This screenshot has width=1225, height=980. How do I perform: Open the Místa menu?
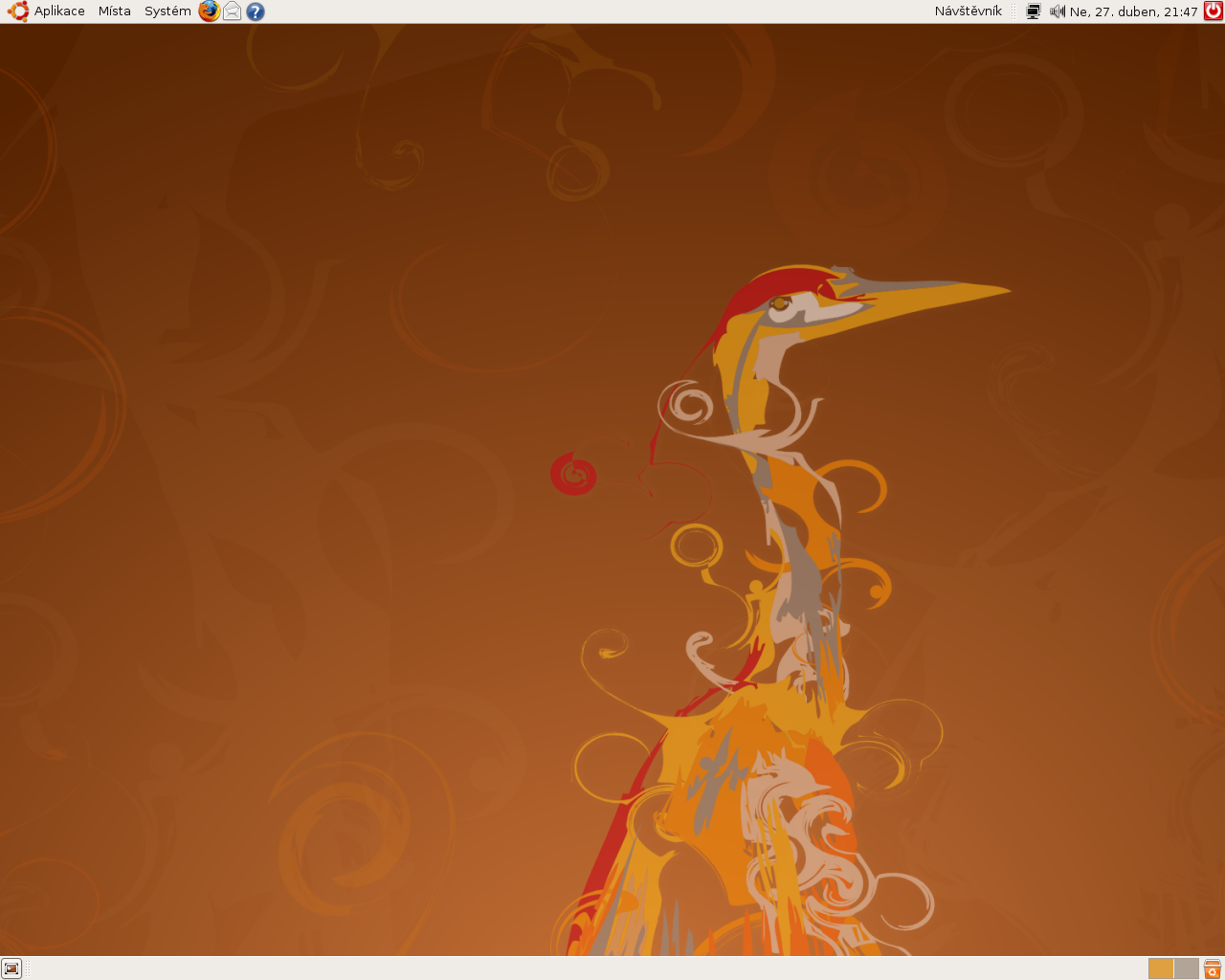115,11
